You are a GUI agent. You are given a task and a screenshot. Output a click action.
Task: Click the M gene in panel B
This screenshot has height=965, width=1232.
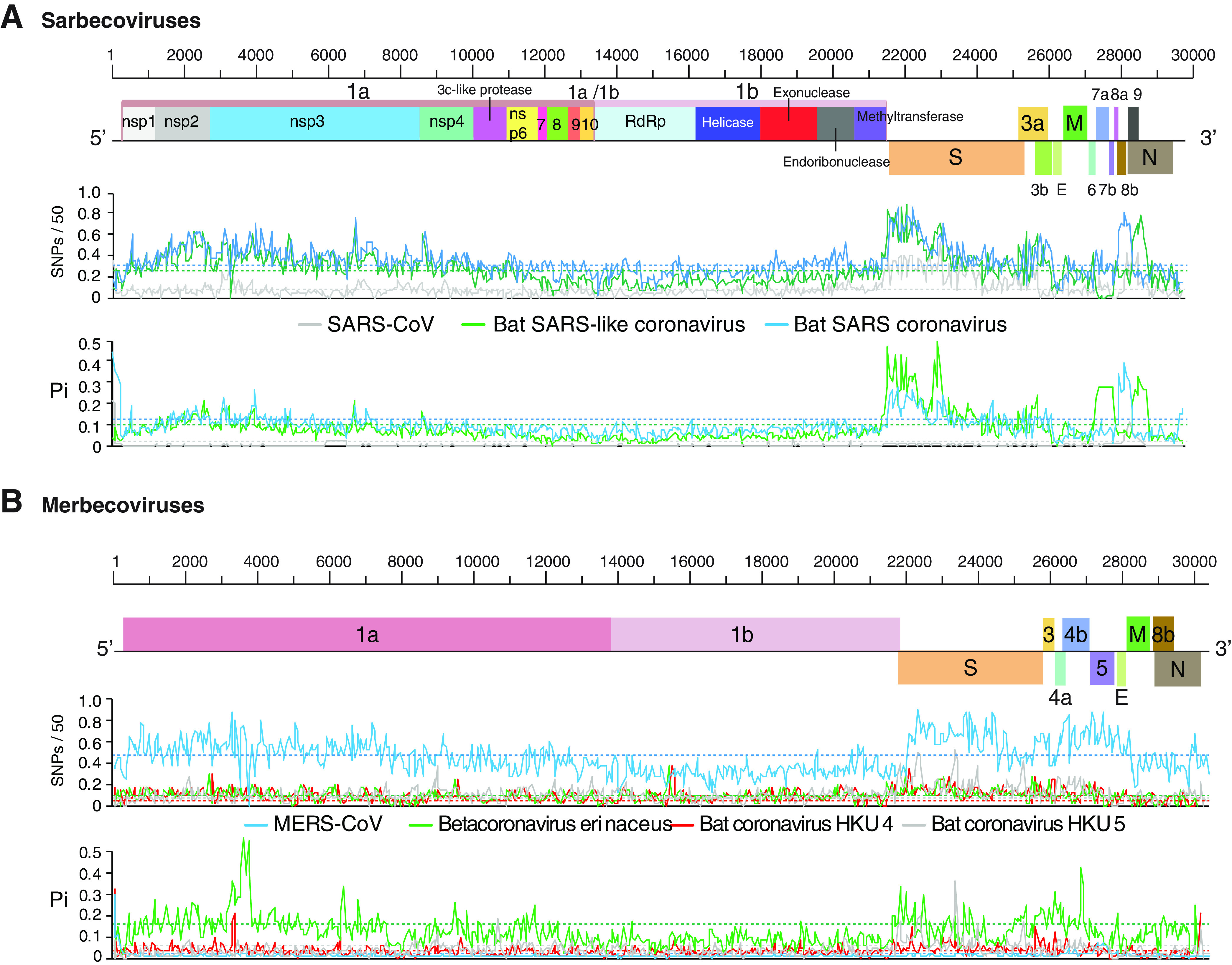point(1138,634)
